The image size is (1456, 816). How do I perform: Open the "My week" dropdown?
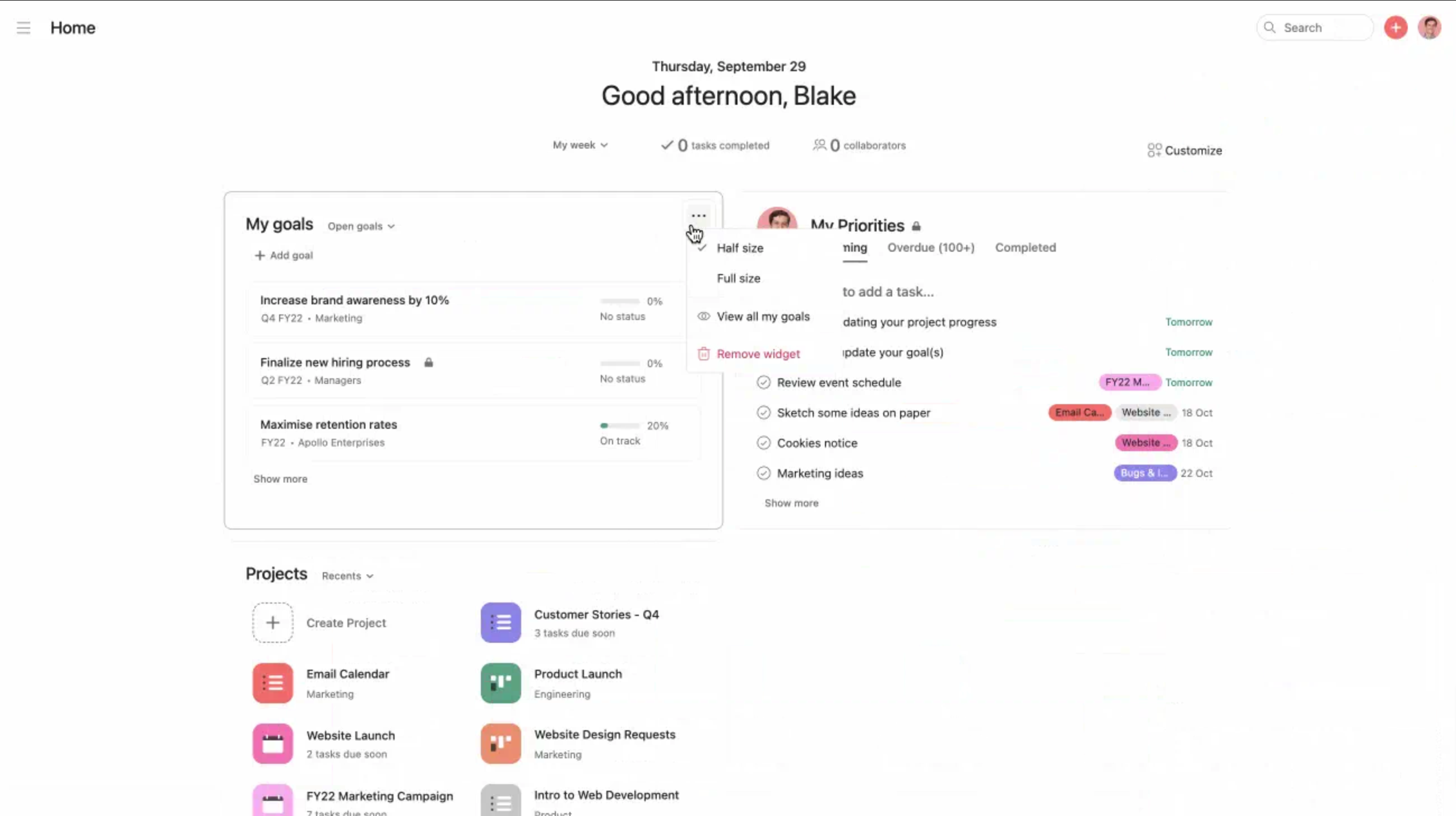coord(580,145)
